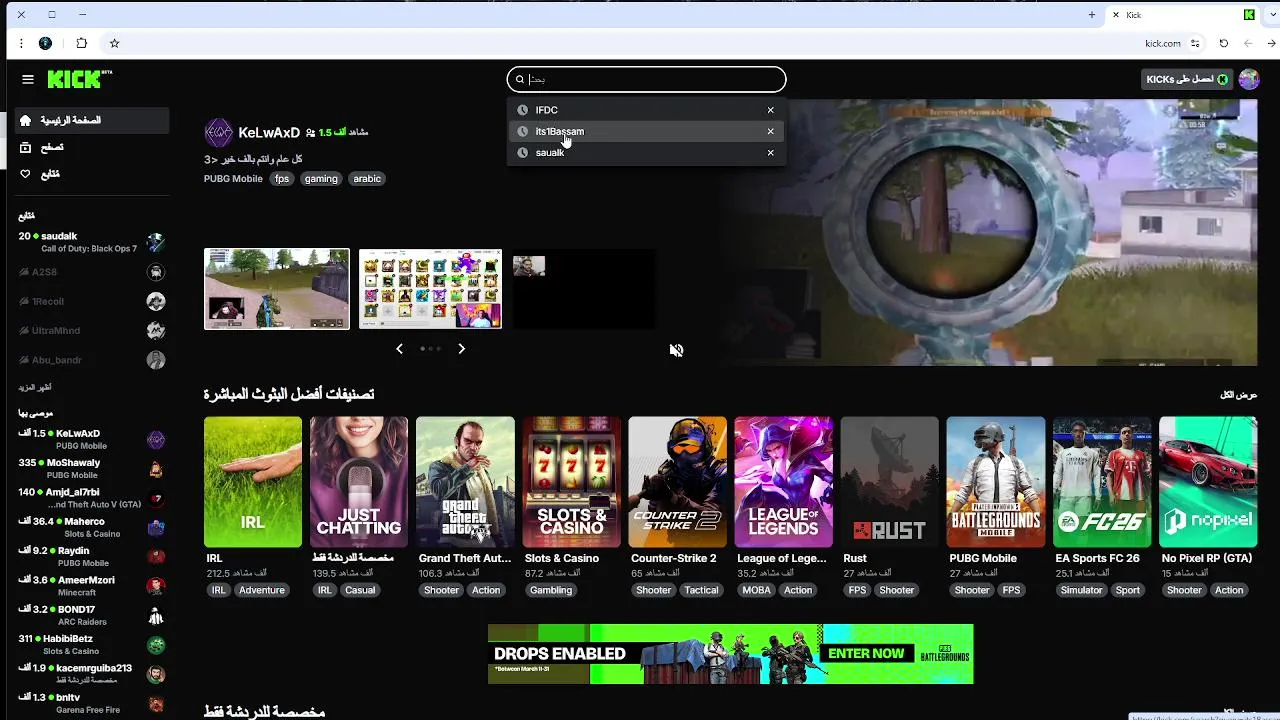Open the user profile avatar menu
This screenshot has width=1280, height=720.
[1249, 79]
